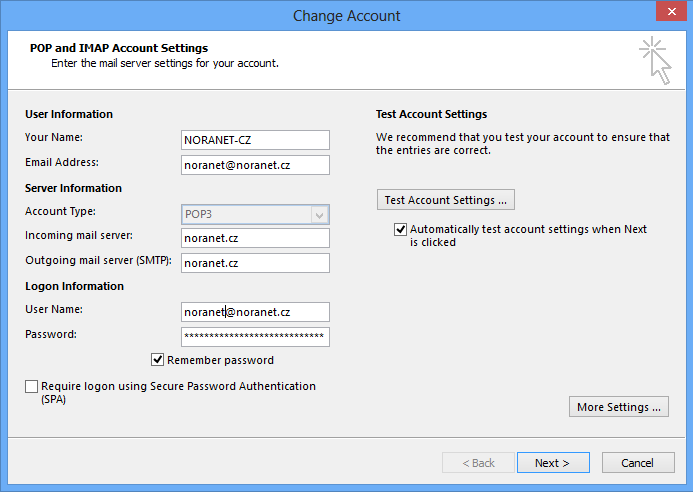The image size is (693, 492).
Task: Uncheck automatically test account settings option
Action: click(401, 230)
